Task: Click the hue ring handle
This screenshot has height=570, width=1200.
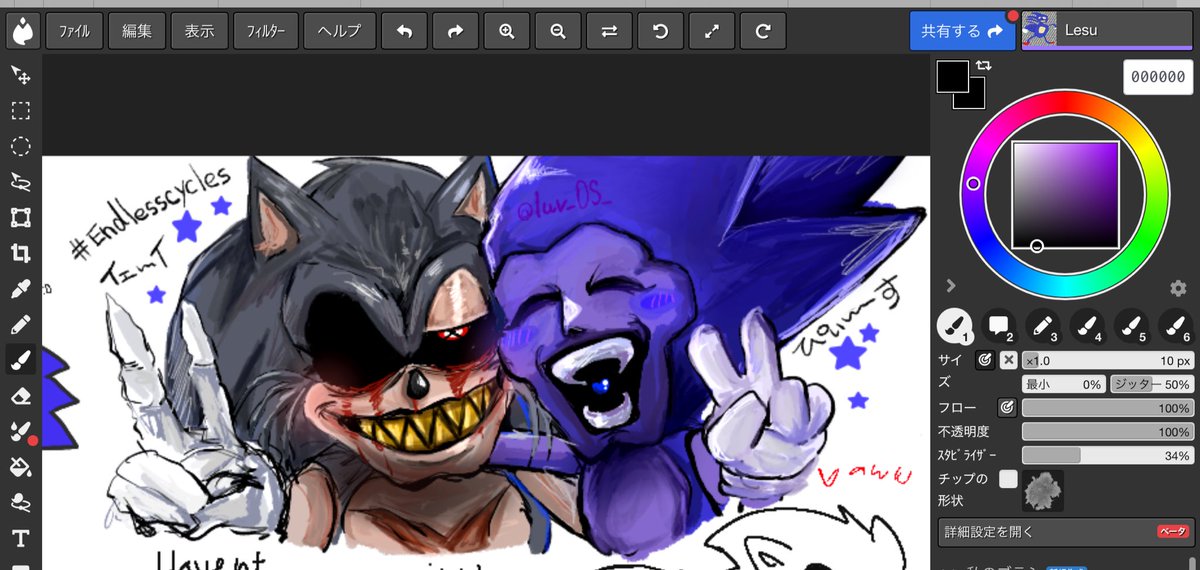Action: [973, 183]
